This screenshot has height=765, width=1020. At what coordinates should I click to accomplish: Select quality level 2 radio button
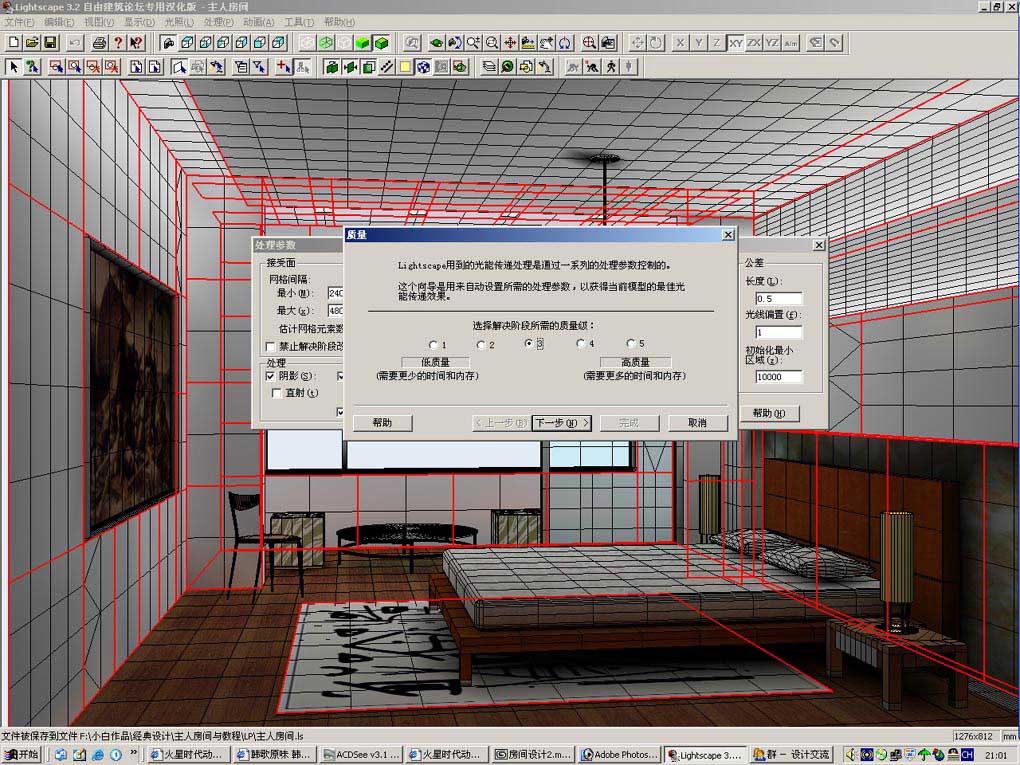481,345
